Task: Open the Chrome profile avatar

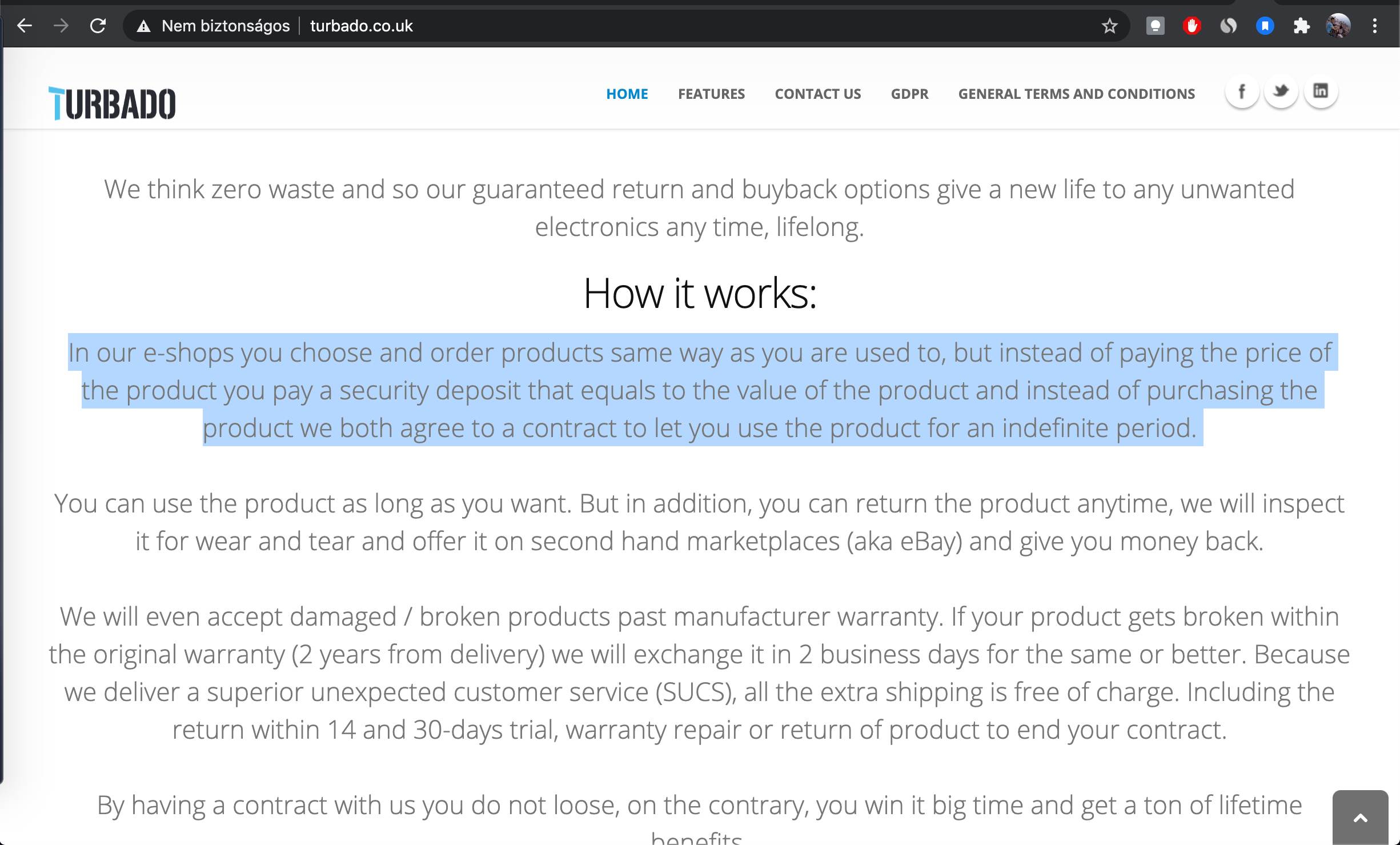Action: pyautogui.click(x=1338, y=26)
